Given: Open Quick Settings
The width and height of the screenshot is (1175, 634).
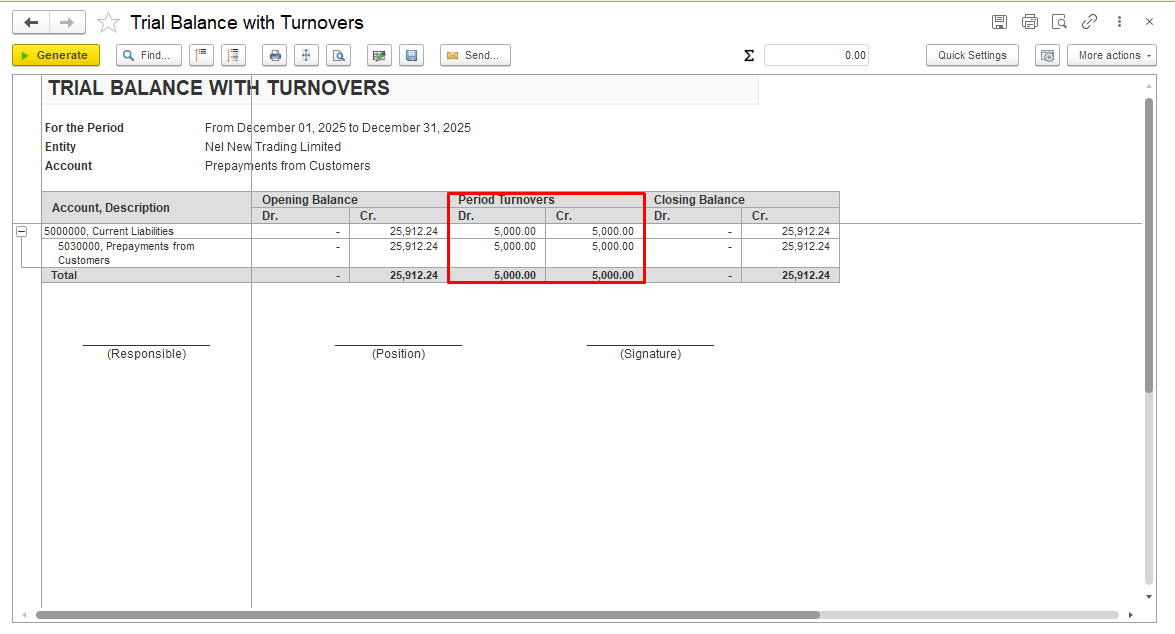Looking at the screenshot, I should point(972,55).
